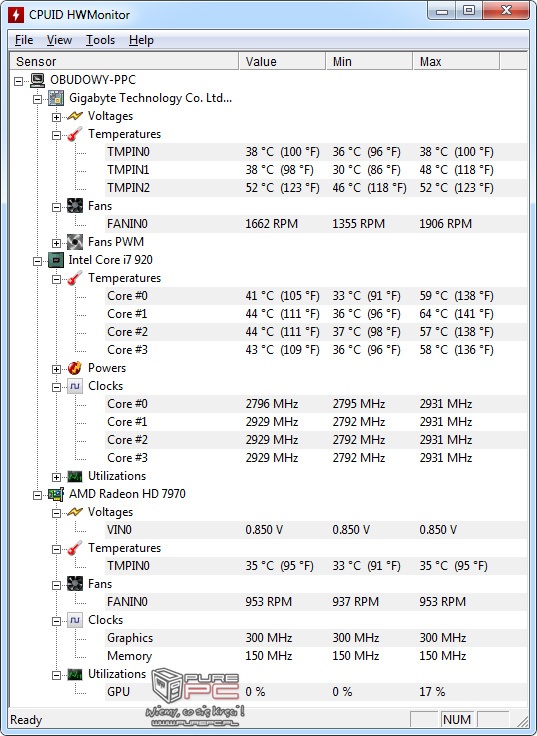
Task: Click the Max column header
Action: click(x=456, y=61)
